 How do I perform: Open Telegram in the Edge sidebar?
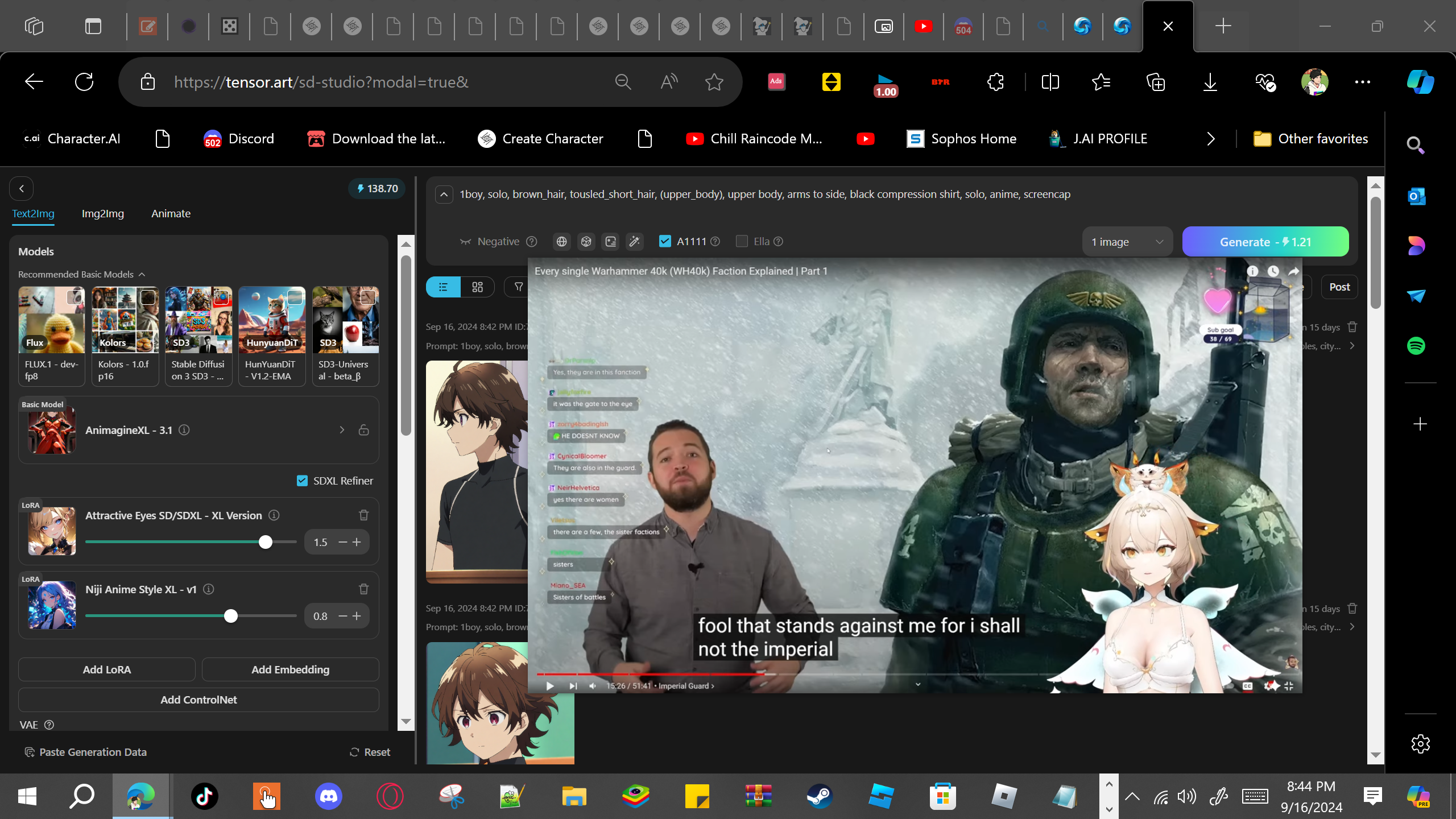[x=1416, y=296]
